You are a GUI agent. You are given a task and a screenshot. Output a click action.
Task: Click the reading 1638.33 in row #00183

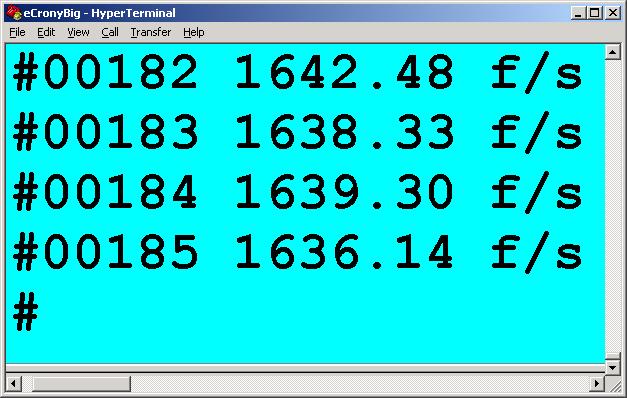coord(345,132)
